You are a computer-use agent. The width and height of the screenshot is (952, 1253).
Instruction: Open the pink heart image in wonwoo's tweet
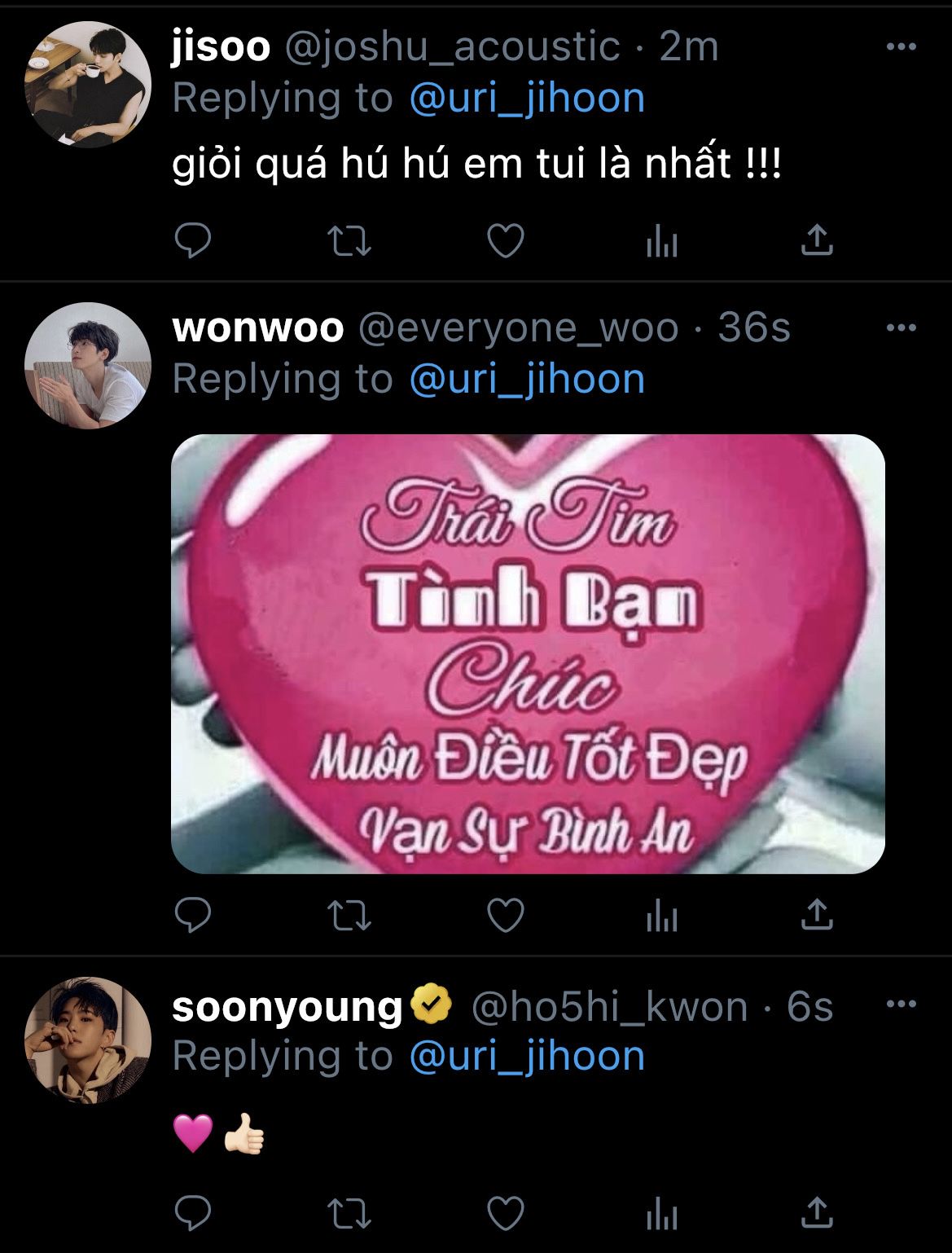pyautogui.click(x=528, y=654)
